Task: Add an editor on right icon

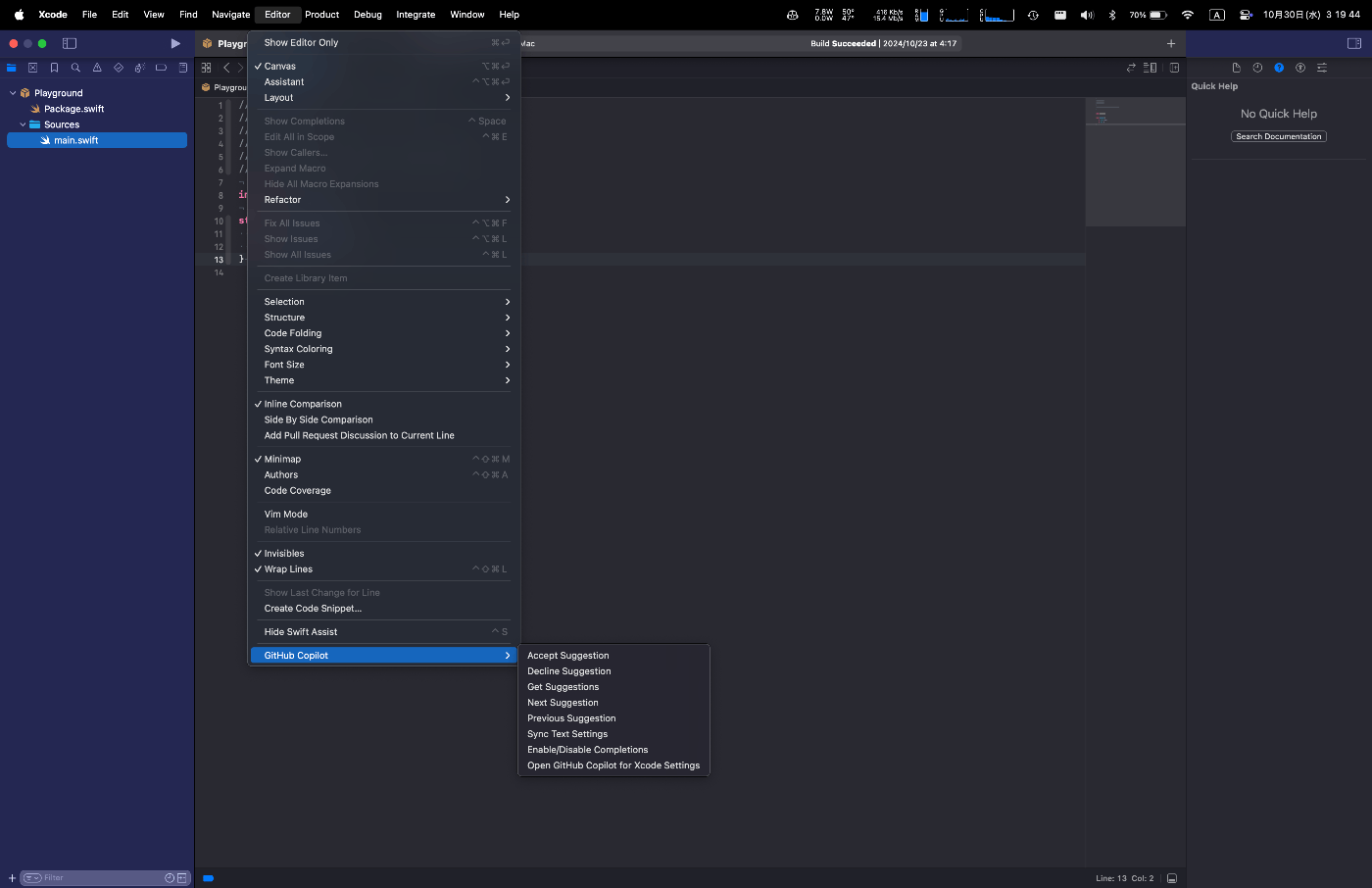Action: [x=1174, y=68]
